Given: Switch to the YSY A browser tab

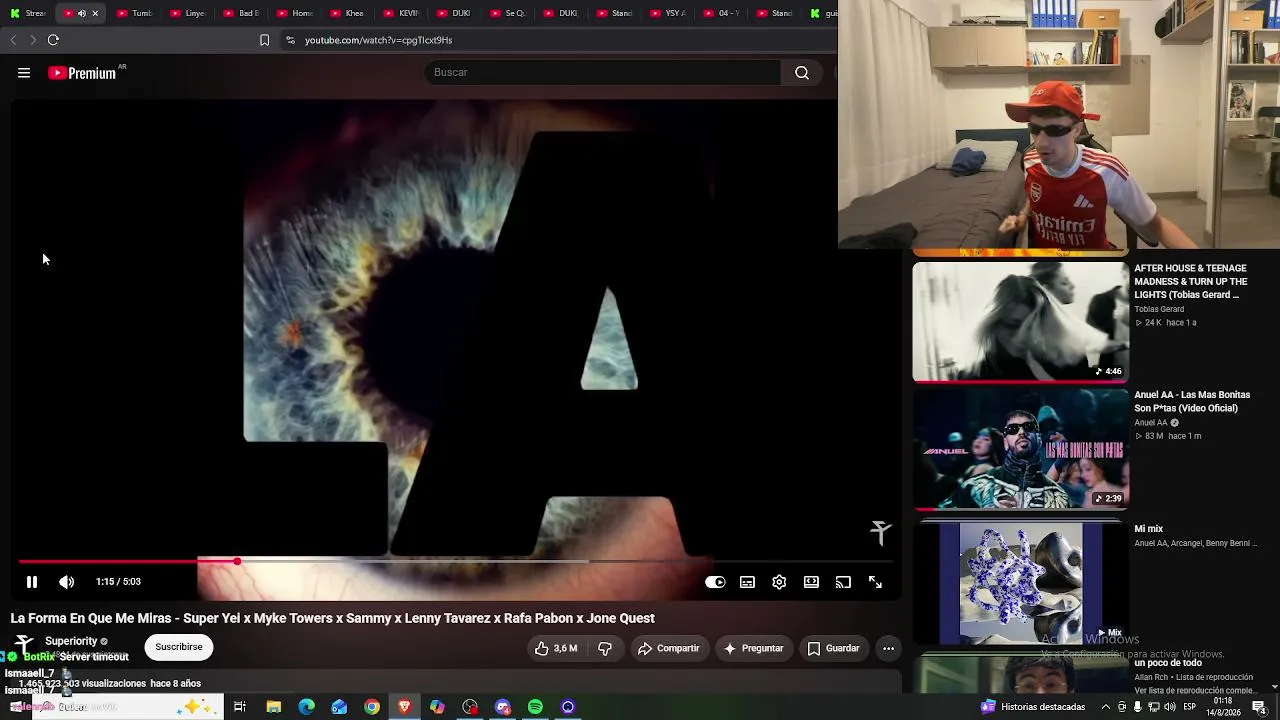Looking at the screenshot, I should click(x=667, y=13).
